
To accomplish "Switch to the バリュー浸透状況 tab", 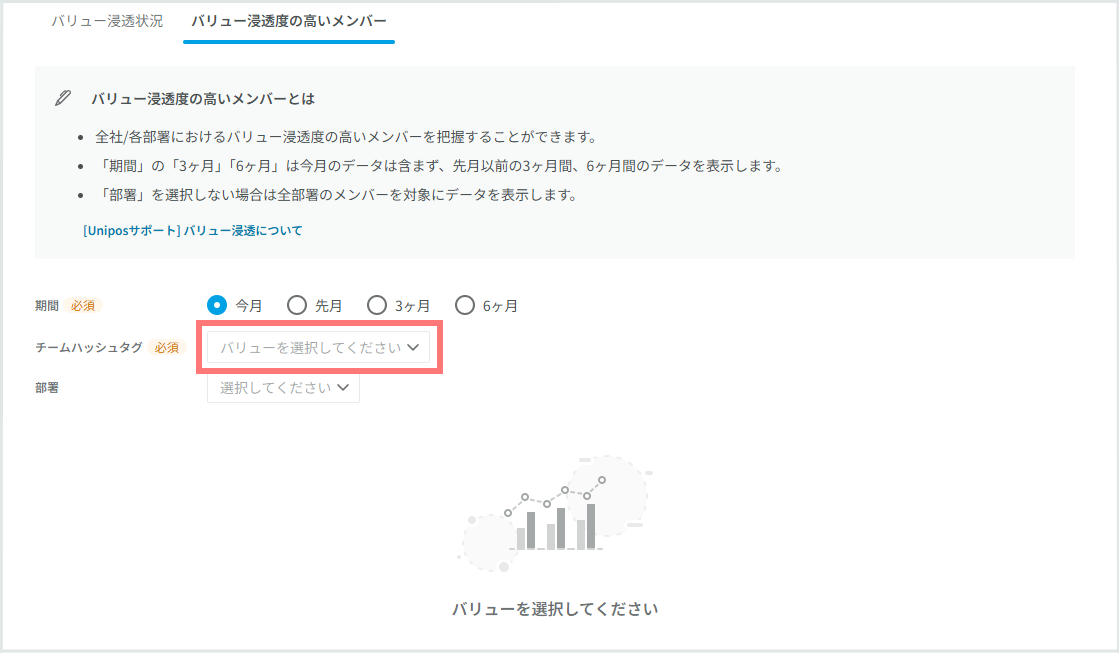I will point(107,21).
